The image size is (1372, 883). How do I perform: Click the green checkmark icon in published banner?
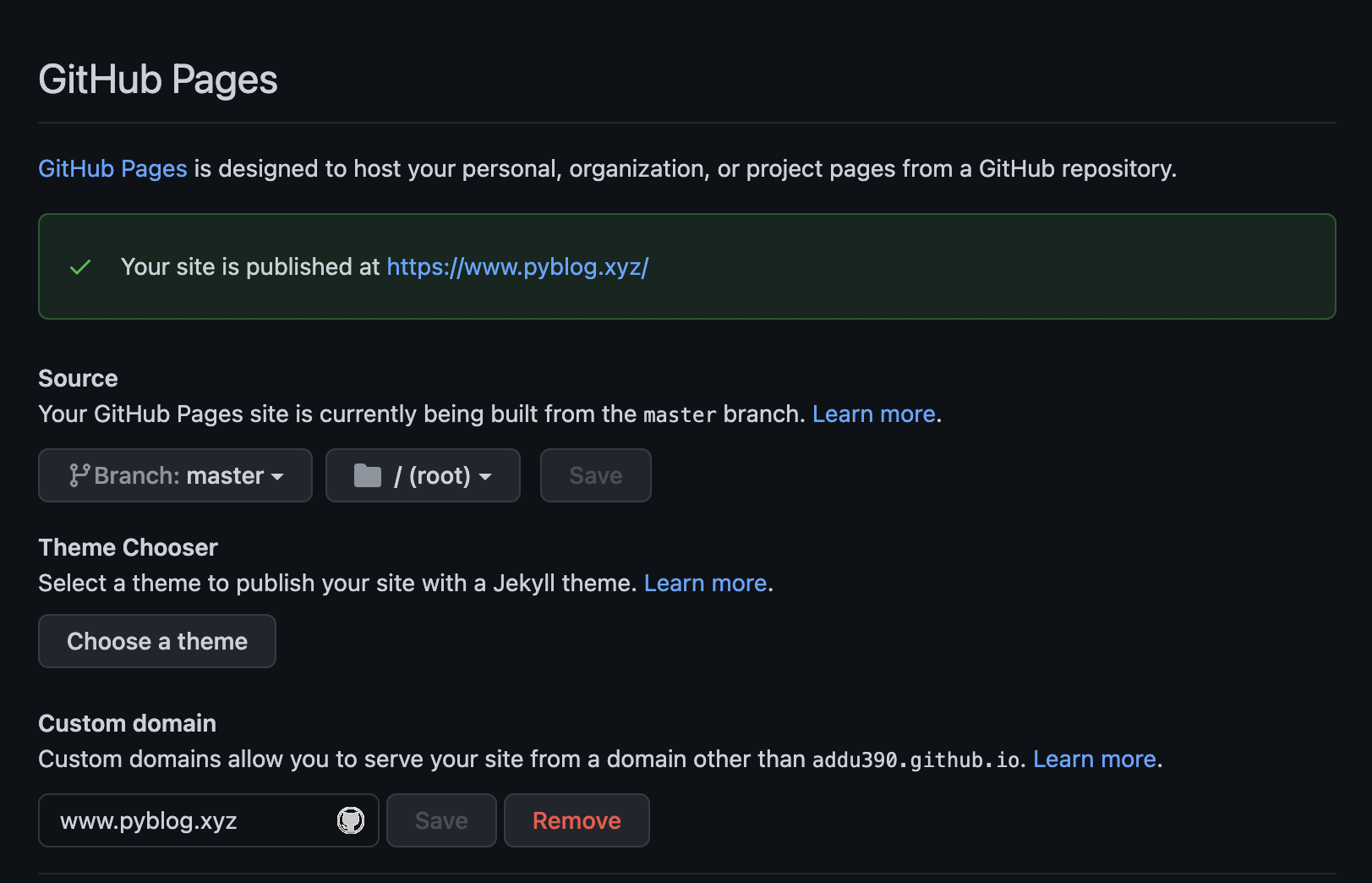(x=80, y=267)
